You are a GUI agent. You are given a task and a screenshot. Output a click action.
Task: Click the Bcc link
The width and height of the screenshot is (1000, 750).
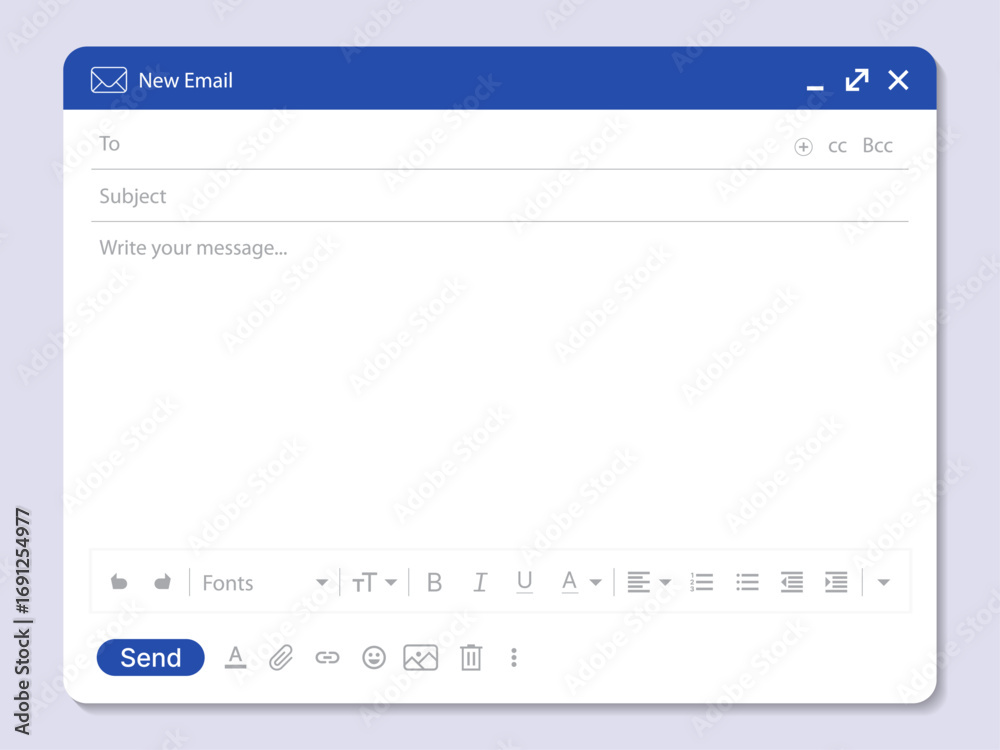point(878,145)
